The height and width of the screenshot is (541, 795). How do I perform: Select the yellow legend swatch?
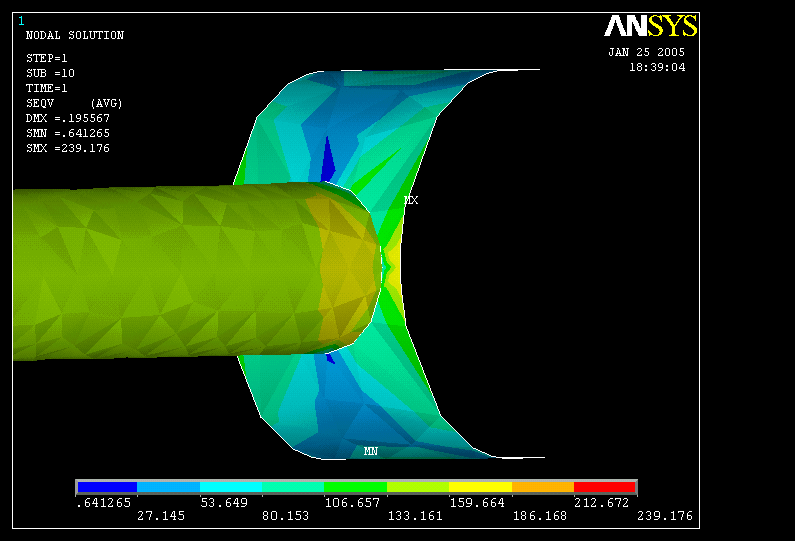[480, 487]
